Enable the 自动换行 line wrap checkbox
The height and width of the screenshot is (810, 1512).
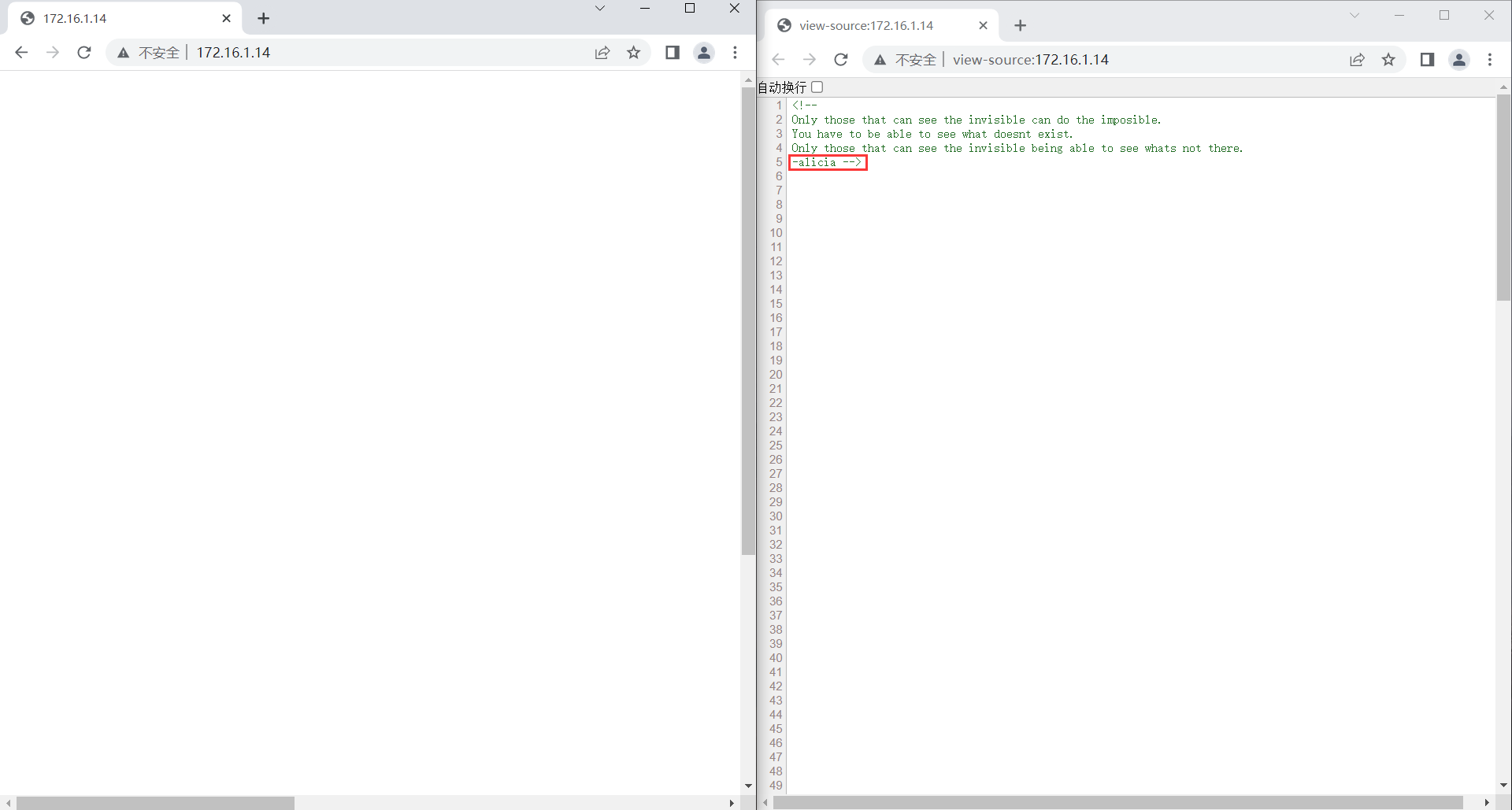click(x=817, y=87)
